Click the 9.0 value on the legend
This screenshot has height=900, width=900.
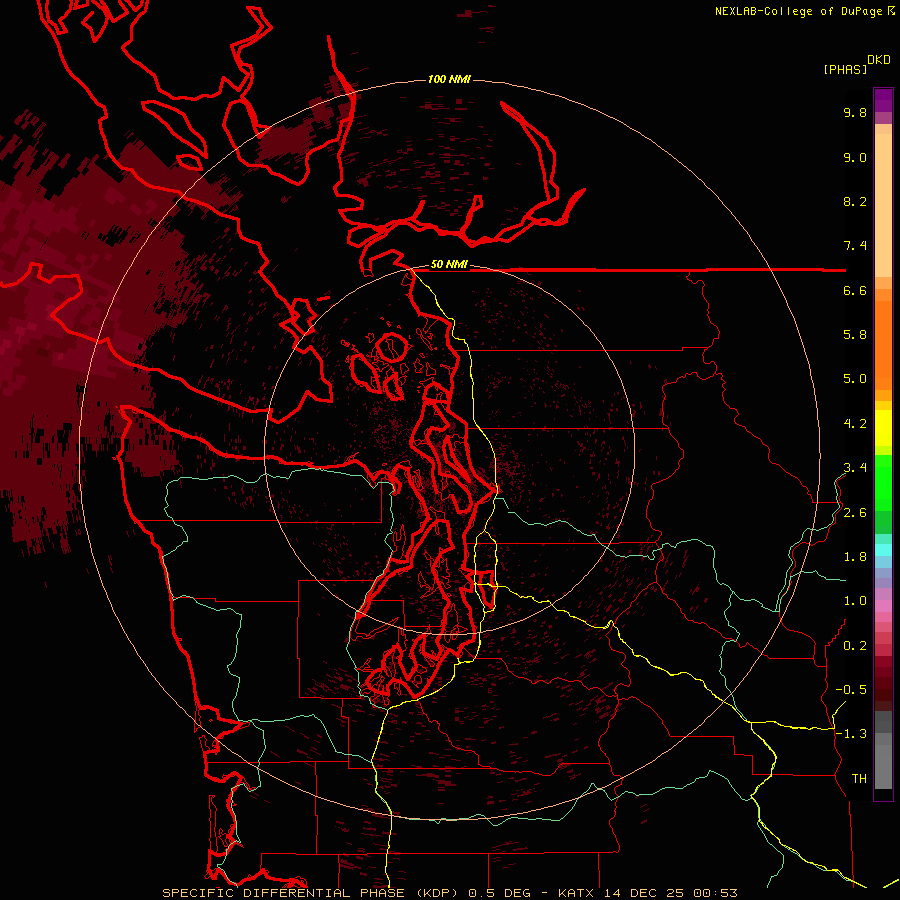(x=855, y=157)
